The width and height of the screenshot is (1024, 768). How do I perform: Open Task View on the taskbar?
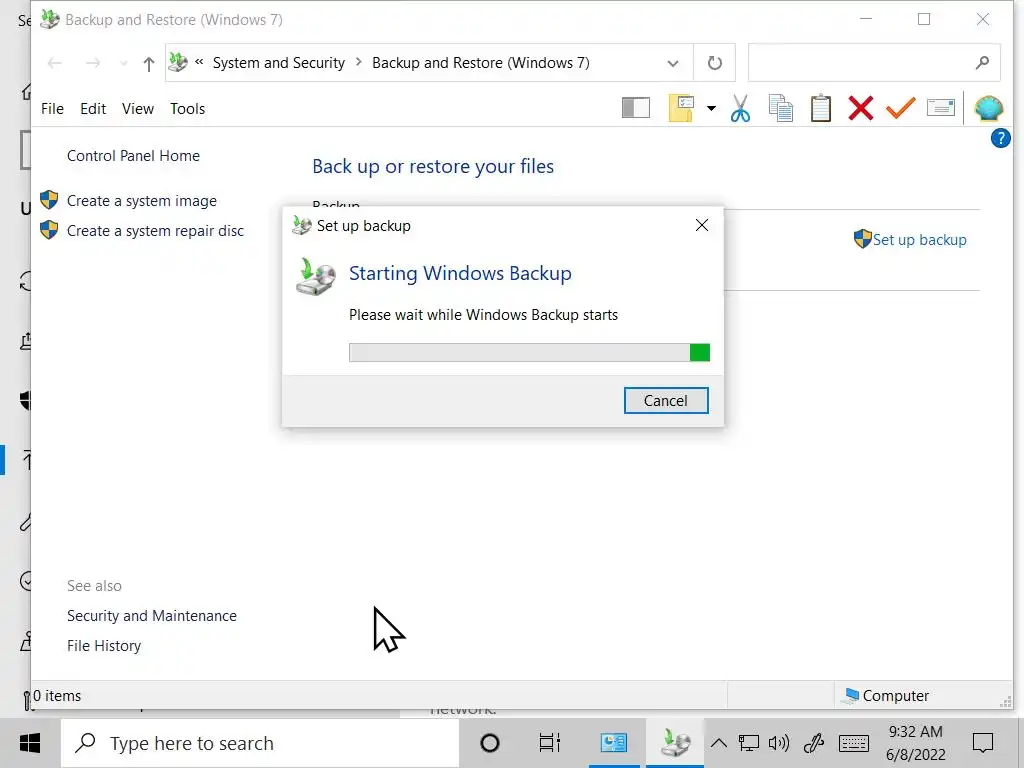tap(550, 743)
